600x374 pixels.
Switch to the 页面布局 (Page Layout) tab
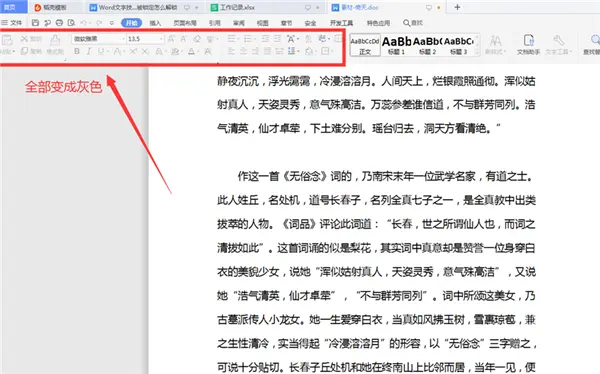coord(185,23)
